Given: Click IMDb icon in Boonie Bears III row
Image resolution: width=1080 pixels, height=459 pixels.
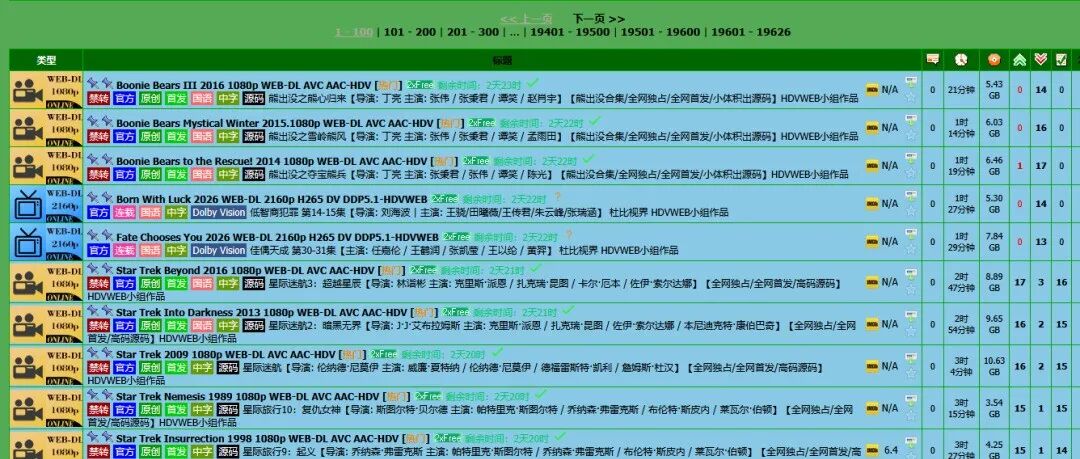Looking at the screenshot, I should tap(872, 90).
